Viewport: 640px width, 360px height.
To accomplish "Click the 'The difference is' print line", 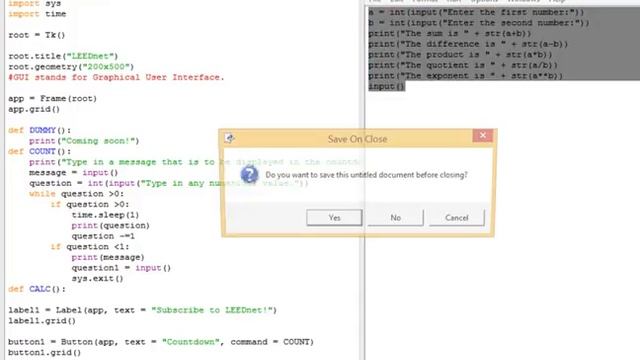I will (468, 44).
